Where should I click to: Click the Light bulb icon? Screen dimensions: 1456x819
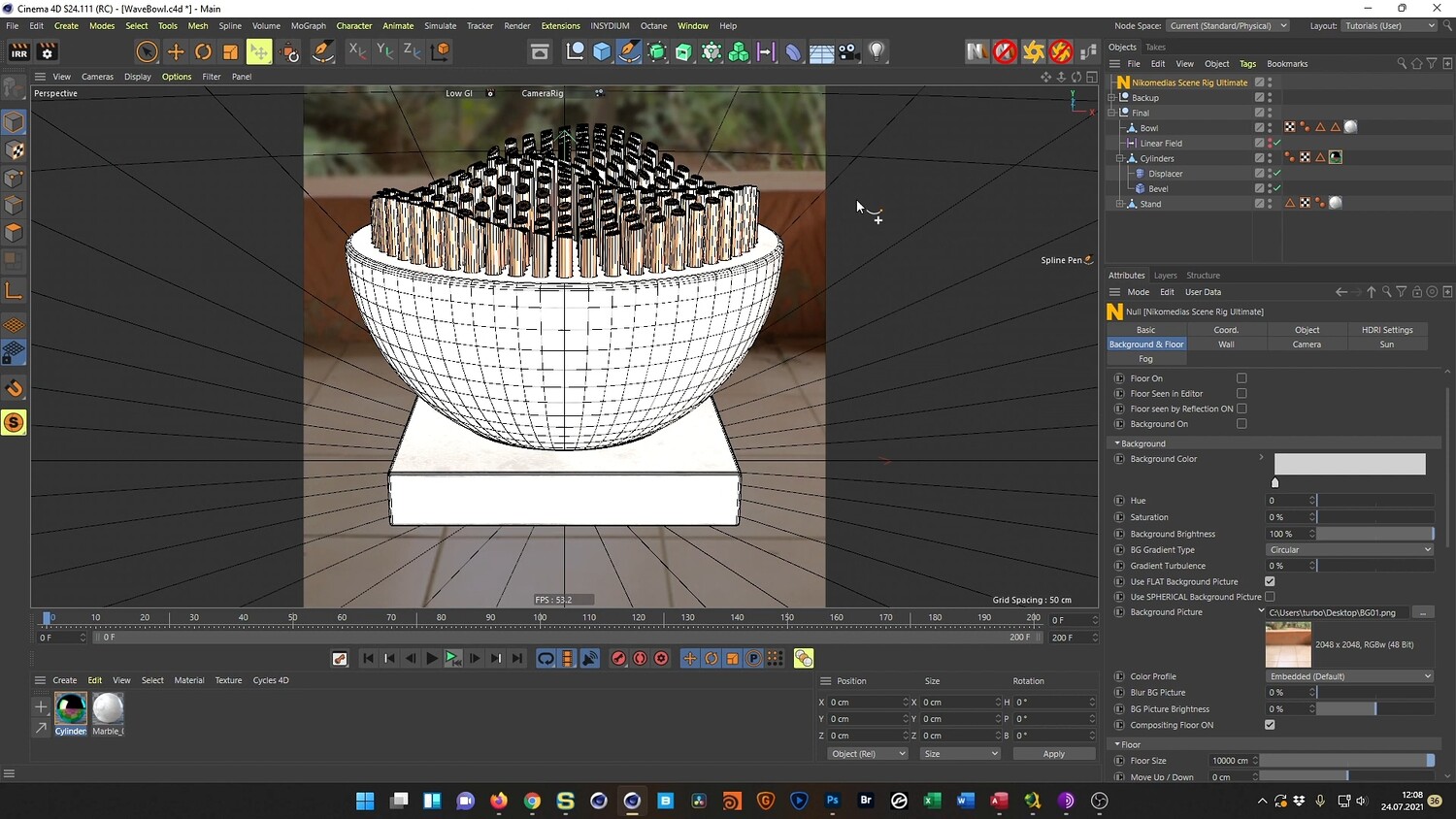pos(877,51)
